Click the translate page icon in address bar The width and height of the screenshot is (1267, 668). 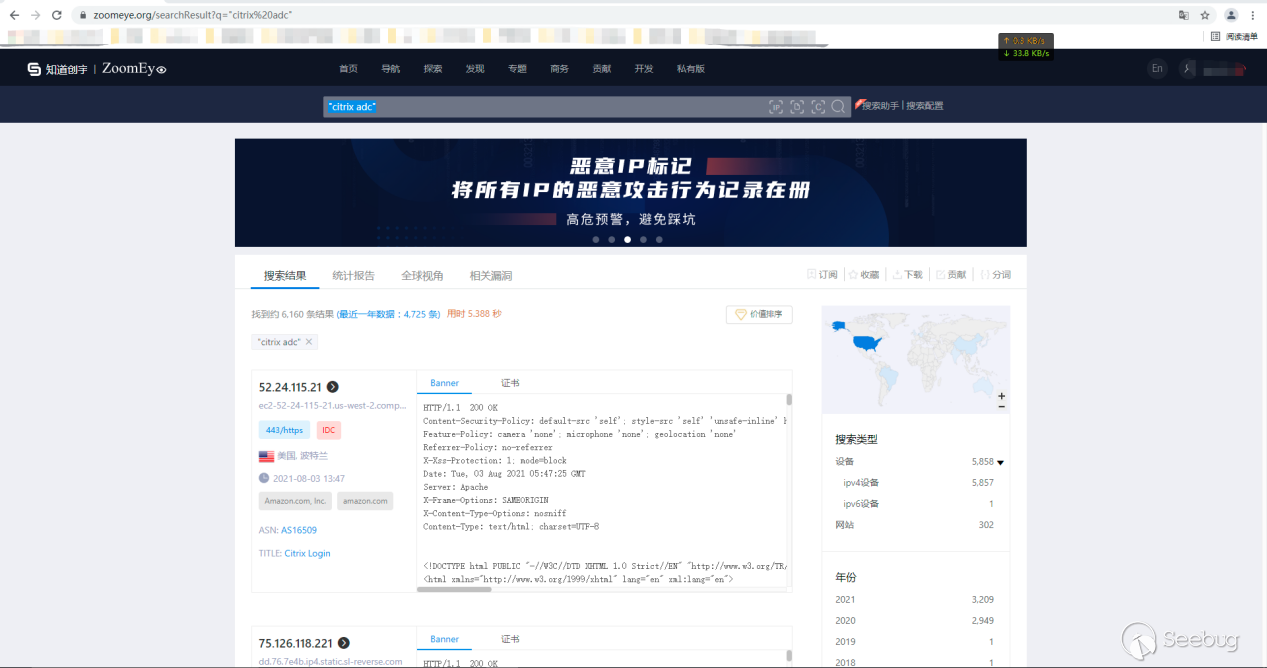(x=1184, y=16)
